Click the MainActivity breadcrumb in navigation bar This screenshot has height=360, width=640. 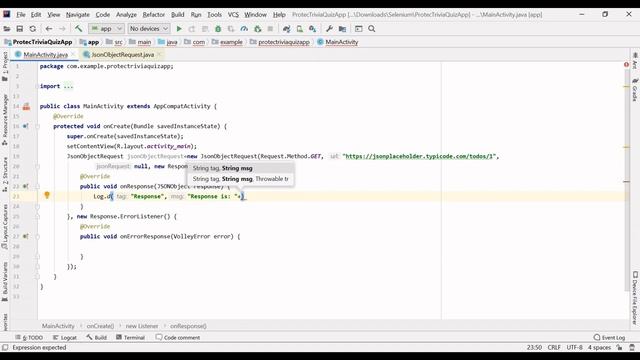coord(338,42)
